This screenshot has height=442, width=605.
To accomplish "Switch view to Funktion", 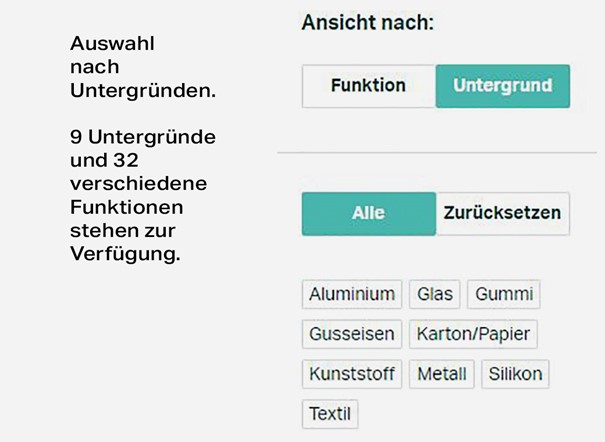I will [x=368, y=86].
